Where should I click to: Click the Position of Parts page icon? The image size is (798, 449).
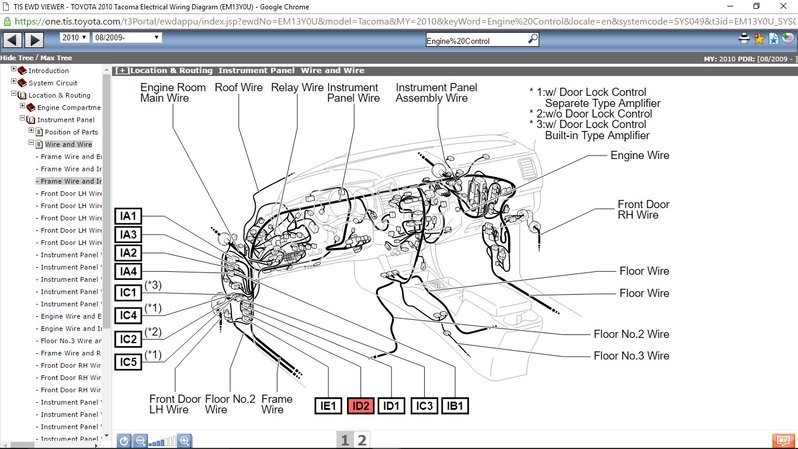coord(39,132)
